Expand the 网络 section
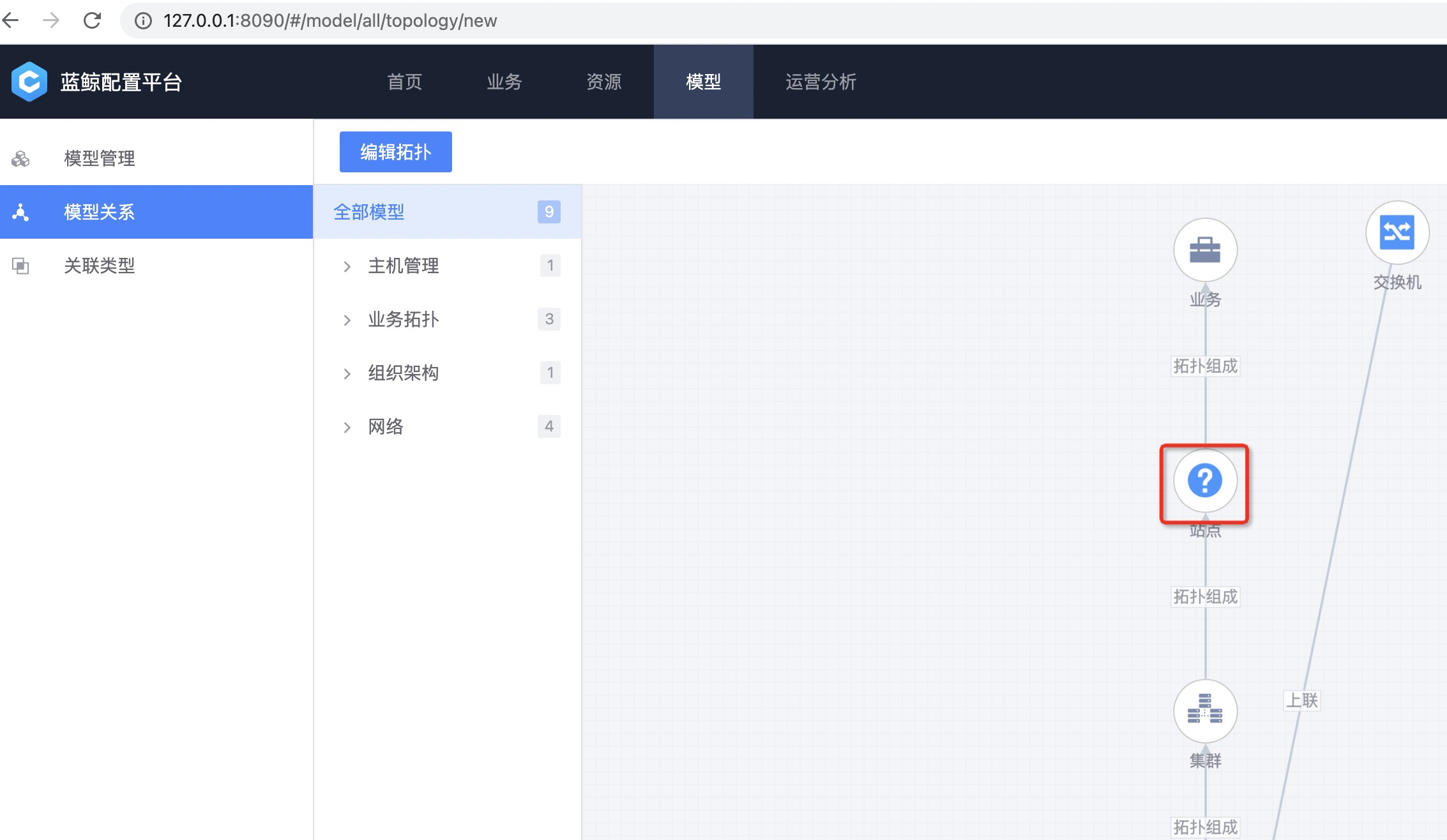The width and height of the screenshot is (1447, 840). coord(347,426)
